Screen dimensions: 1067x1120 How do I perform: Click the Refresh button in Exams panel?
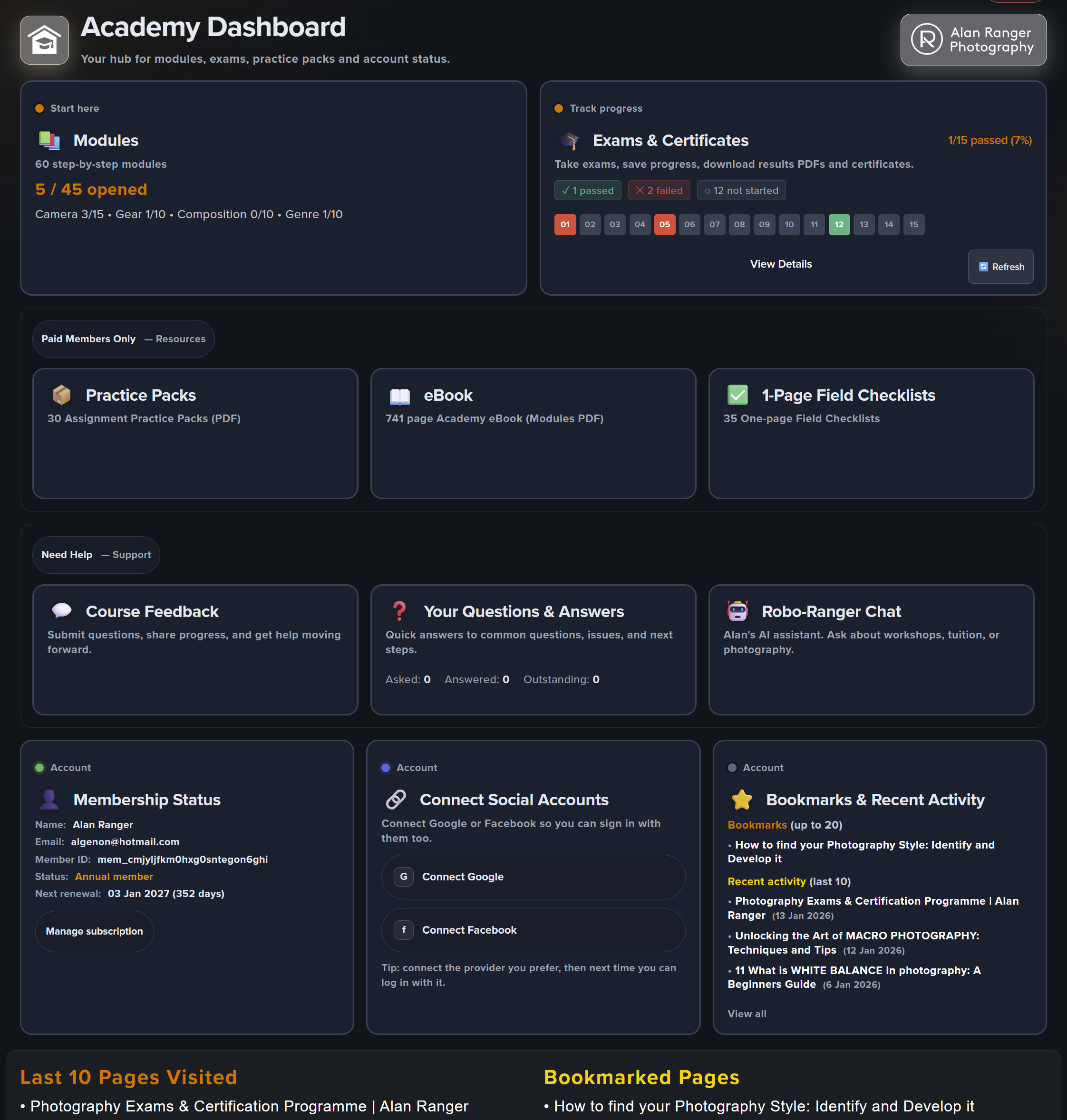tap(1000, 267)
